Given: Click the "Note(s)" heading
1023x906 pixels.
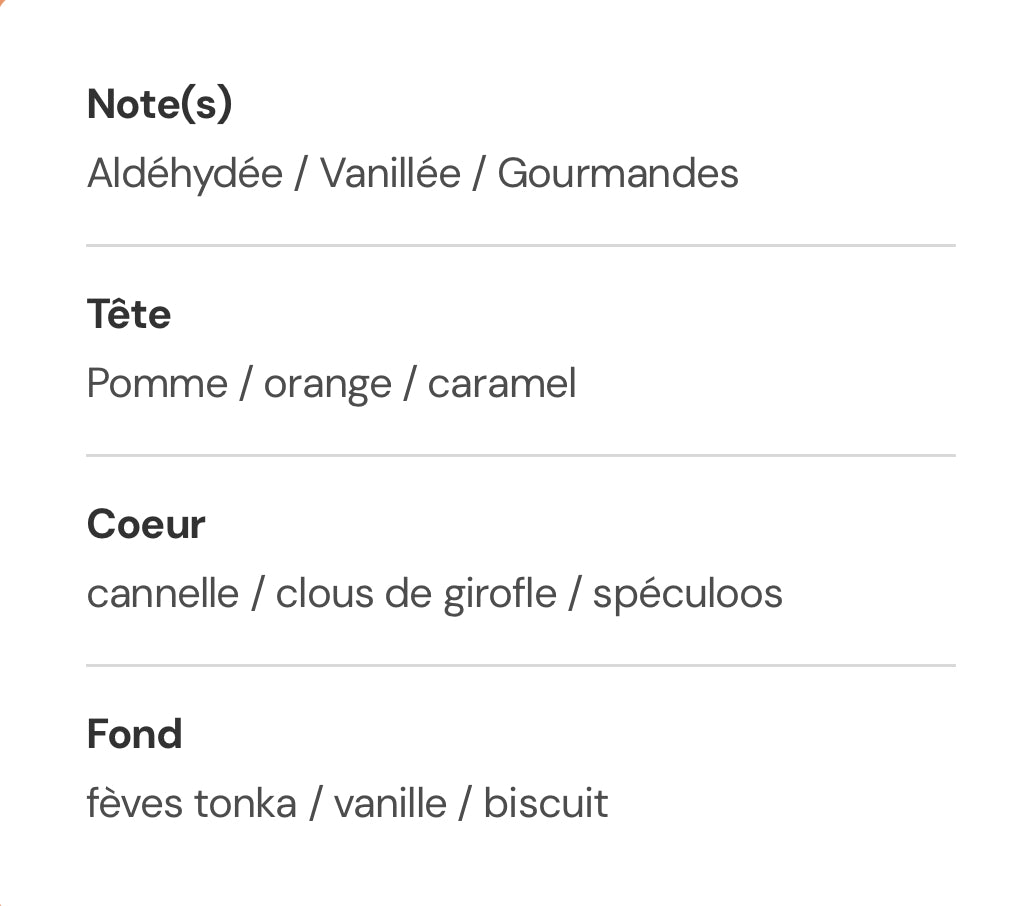Looking at the screenshot, I should (159, 104).
